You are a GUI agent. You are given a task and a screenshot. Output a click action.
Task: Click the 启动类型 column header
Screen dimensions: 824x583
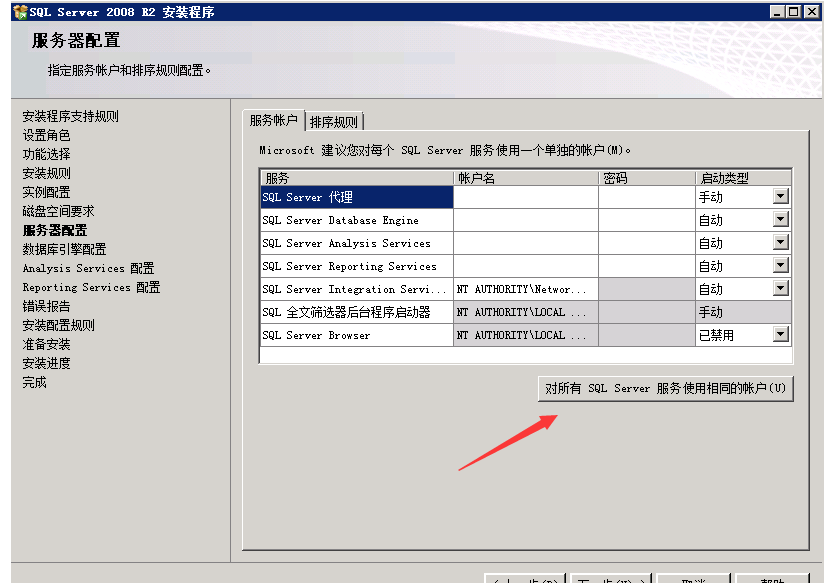pos(743,178)
